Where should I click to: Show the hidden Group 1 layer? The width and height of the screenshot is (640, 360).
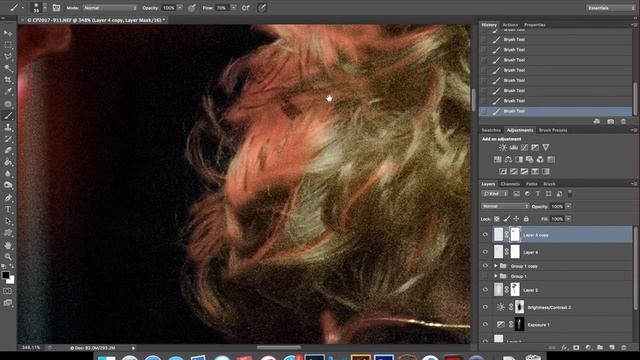[485, 276]
